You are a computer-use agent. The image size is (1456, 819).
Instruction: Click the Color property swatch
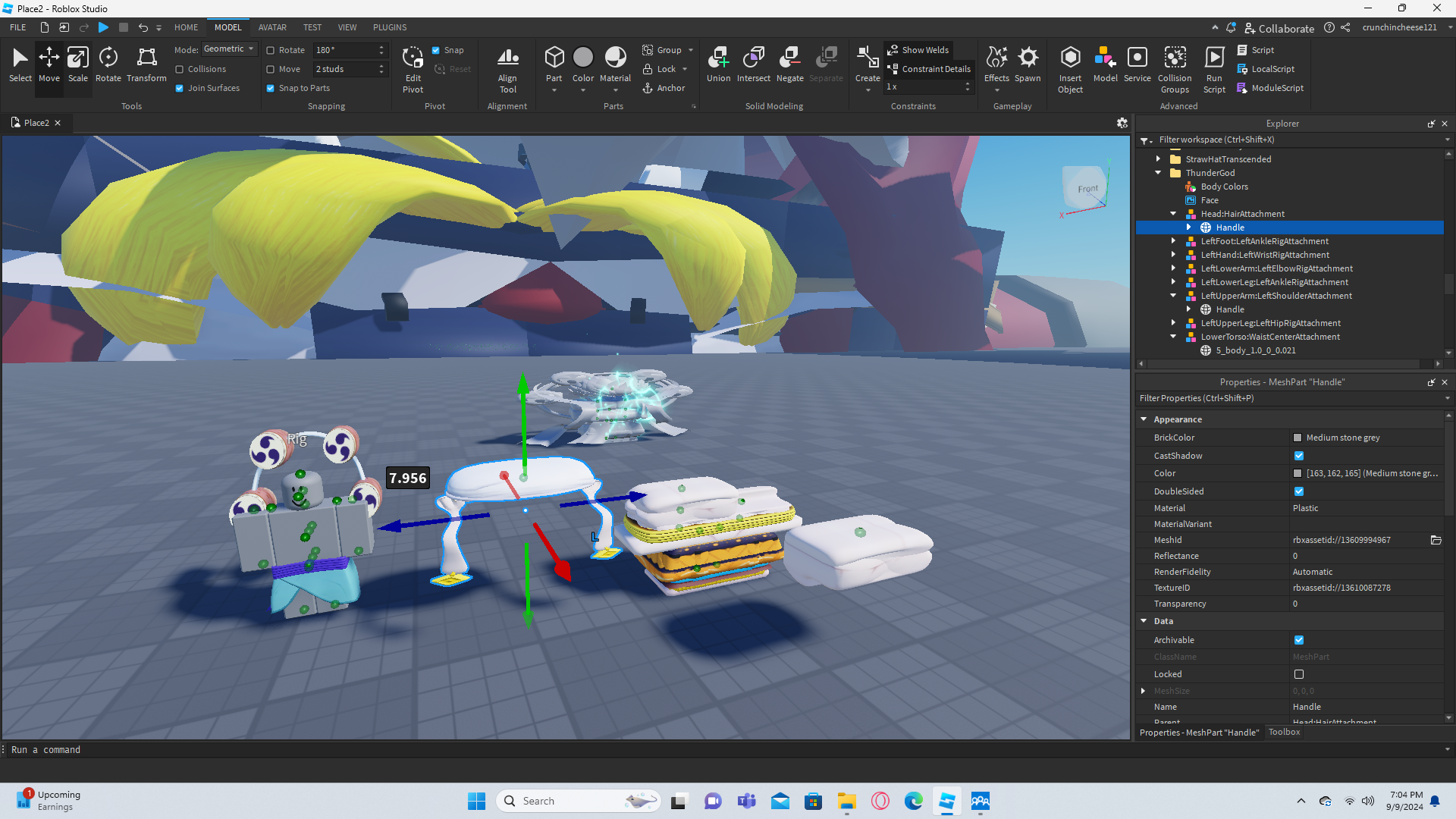[x=1298, y=473]
